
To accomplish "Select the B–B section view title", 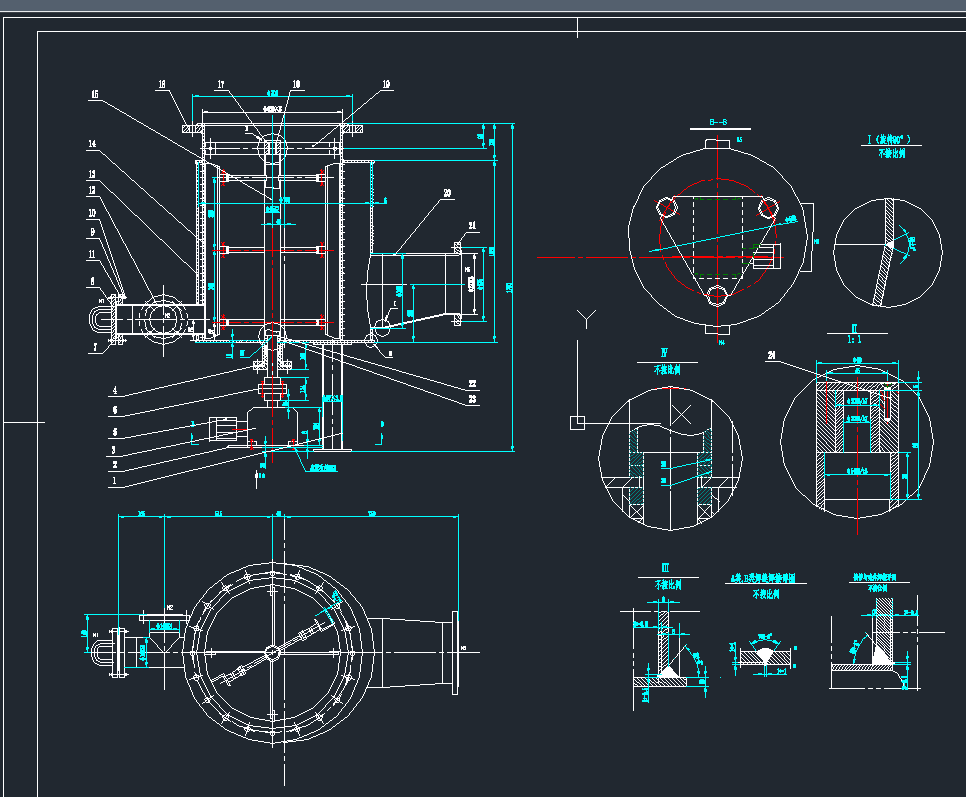I will tap(717, 122).
